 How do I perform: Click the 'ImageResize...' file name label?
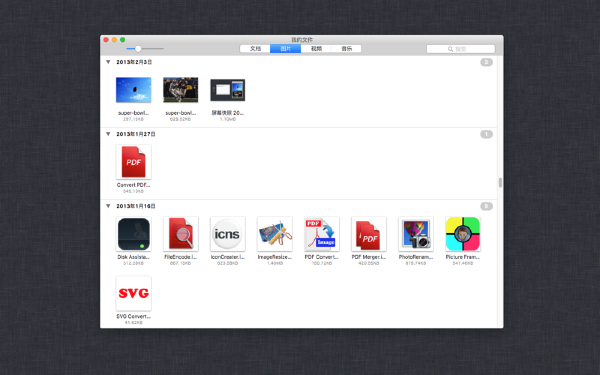(275, 257)
